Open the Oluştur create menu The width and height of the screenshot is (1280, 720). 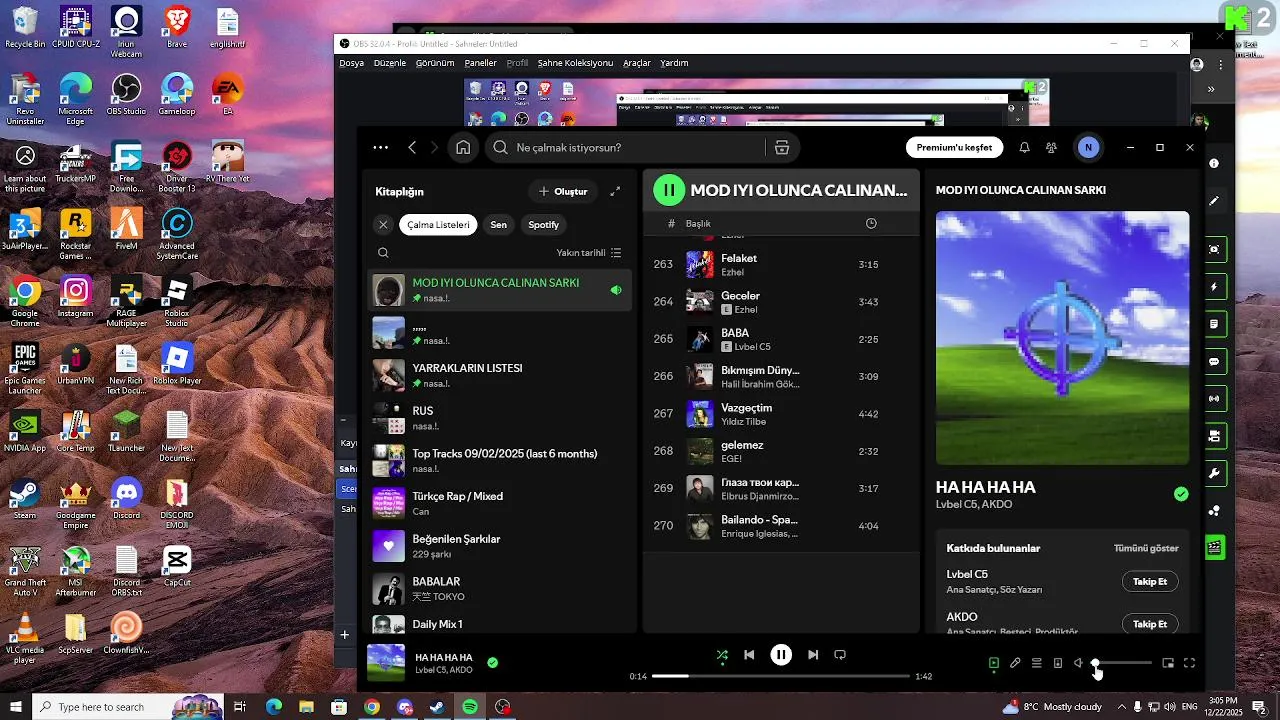pos(563,191)
